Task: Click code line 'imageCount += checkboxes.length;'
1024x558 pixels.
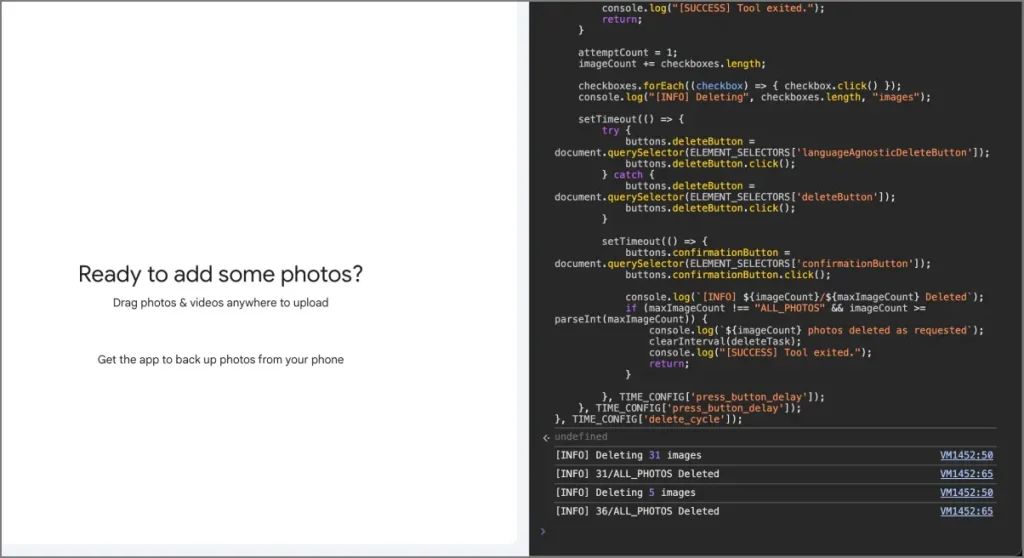Action: tap(671, 63)
